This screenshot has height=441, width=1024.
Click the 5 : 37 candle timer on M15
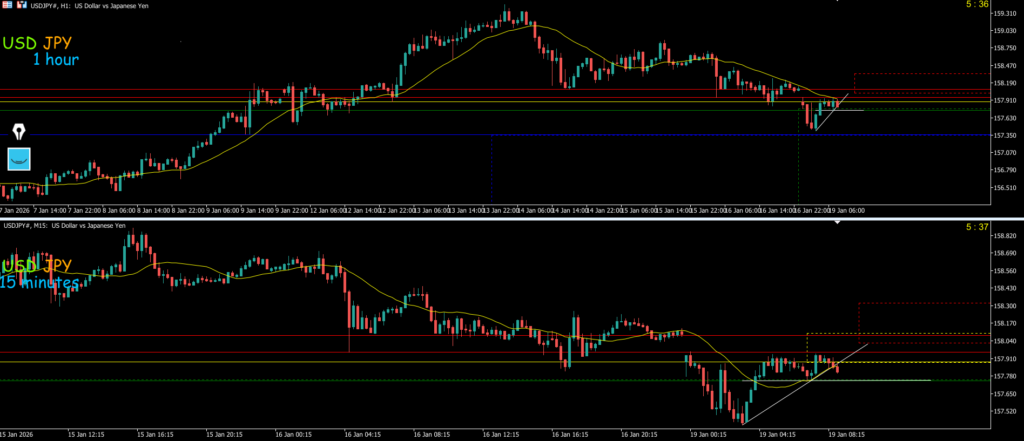pos(977,227)
